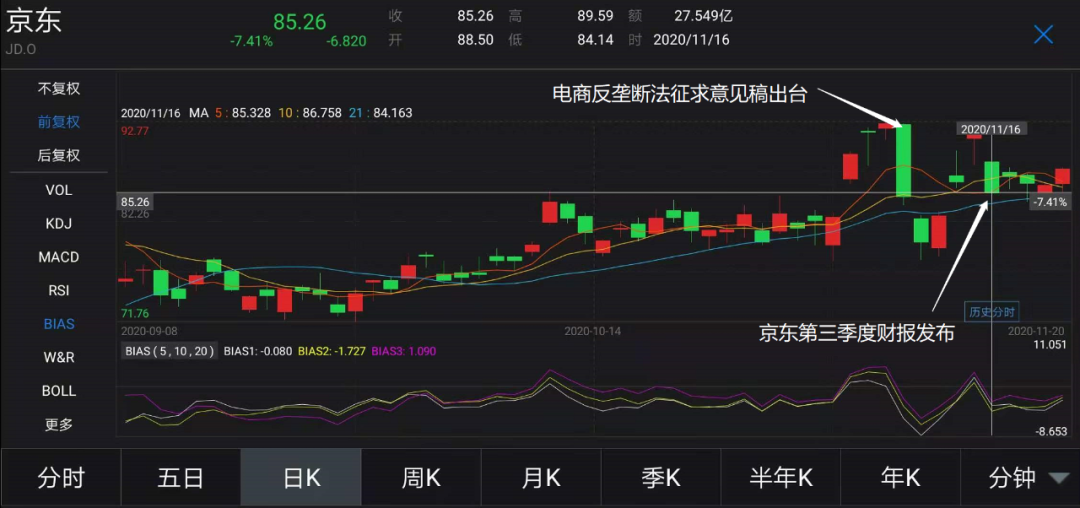
Task: Switch to 年K tab
Action: click(901, 478)
